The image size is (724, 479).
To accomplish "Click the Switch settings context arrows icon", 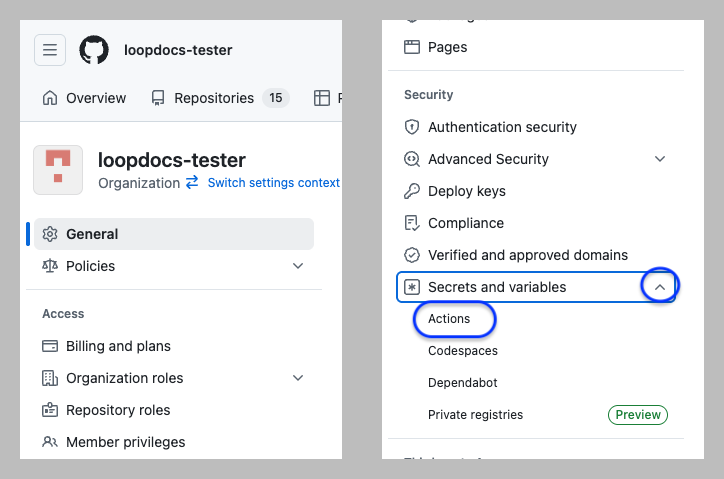I will click(x=192, y=183).
